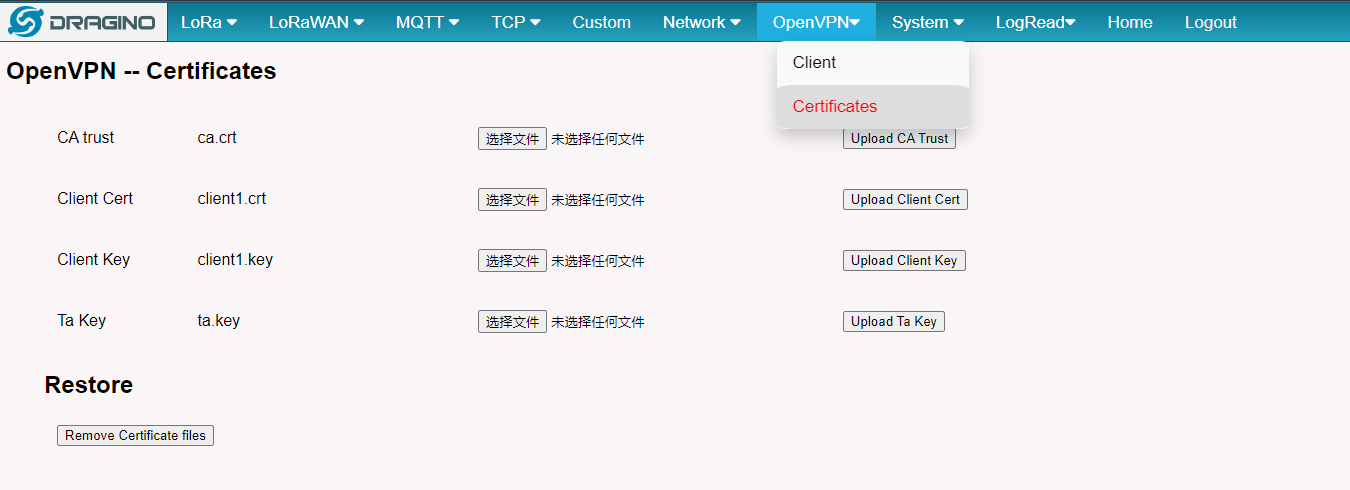
Task: Open the LoRa dropdown menu
Action: (209, 22)
